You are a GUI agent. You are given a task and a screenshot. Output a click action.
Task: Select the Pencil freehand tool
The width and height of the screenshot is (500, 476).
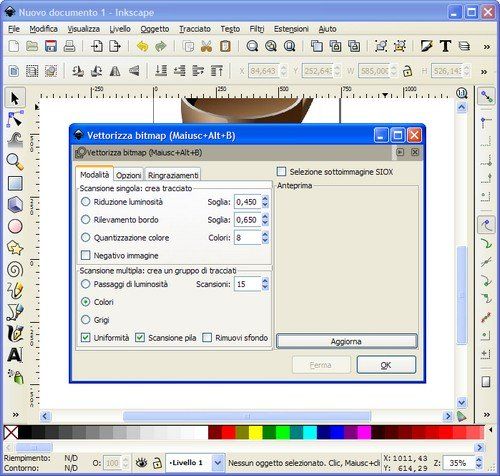point(15,290)
